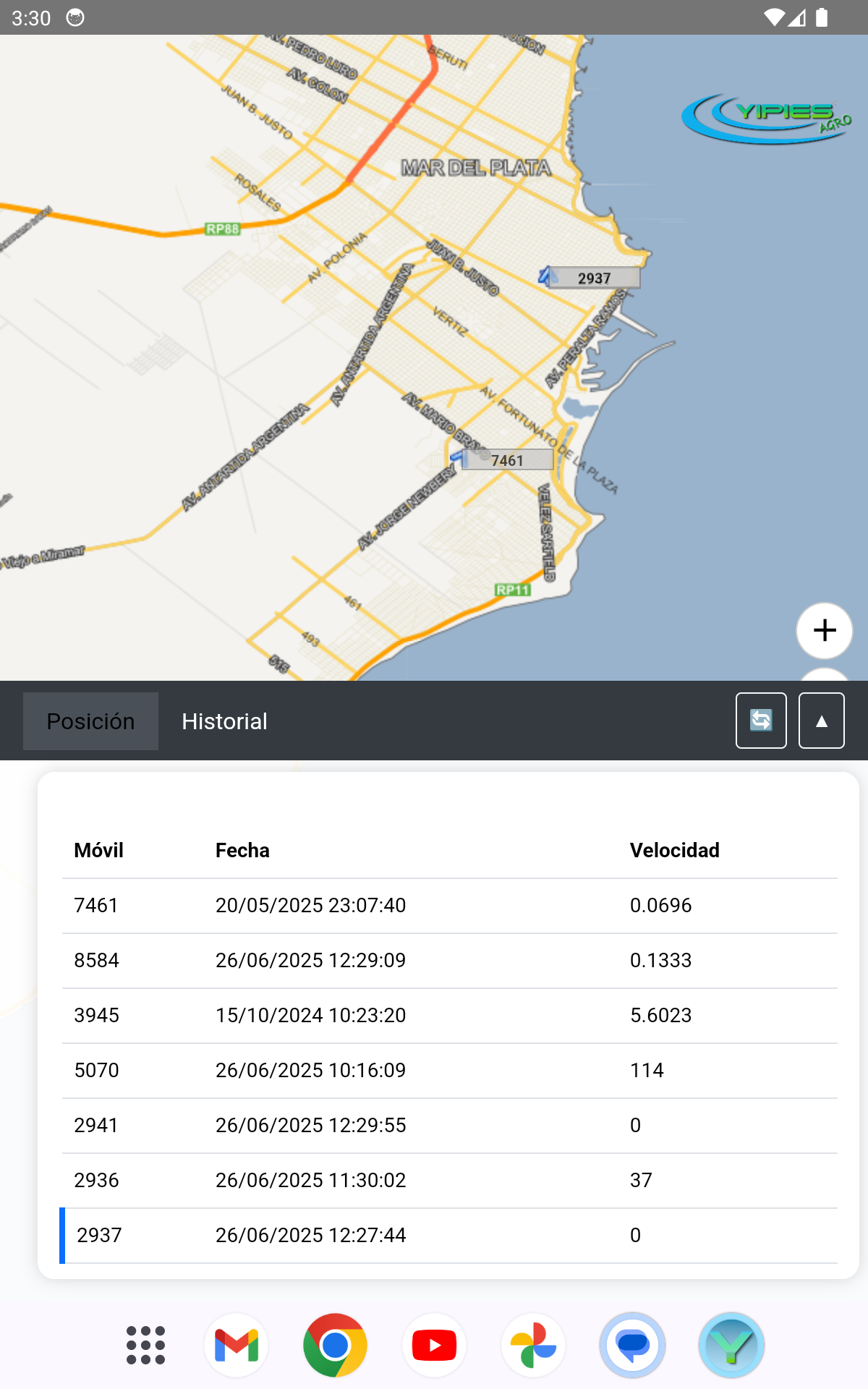This screenshot has height=1389, width=868.
Task: Tap vehicle marker 7461 on the map
Action: pyautogui.click(x=506, y=460)
